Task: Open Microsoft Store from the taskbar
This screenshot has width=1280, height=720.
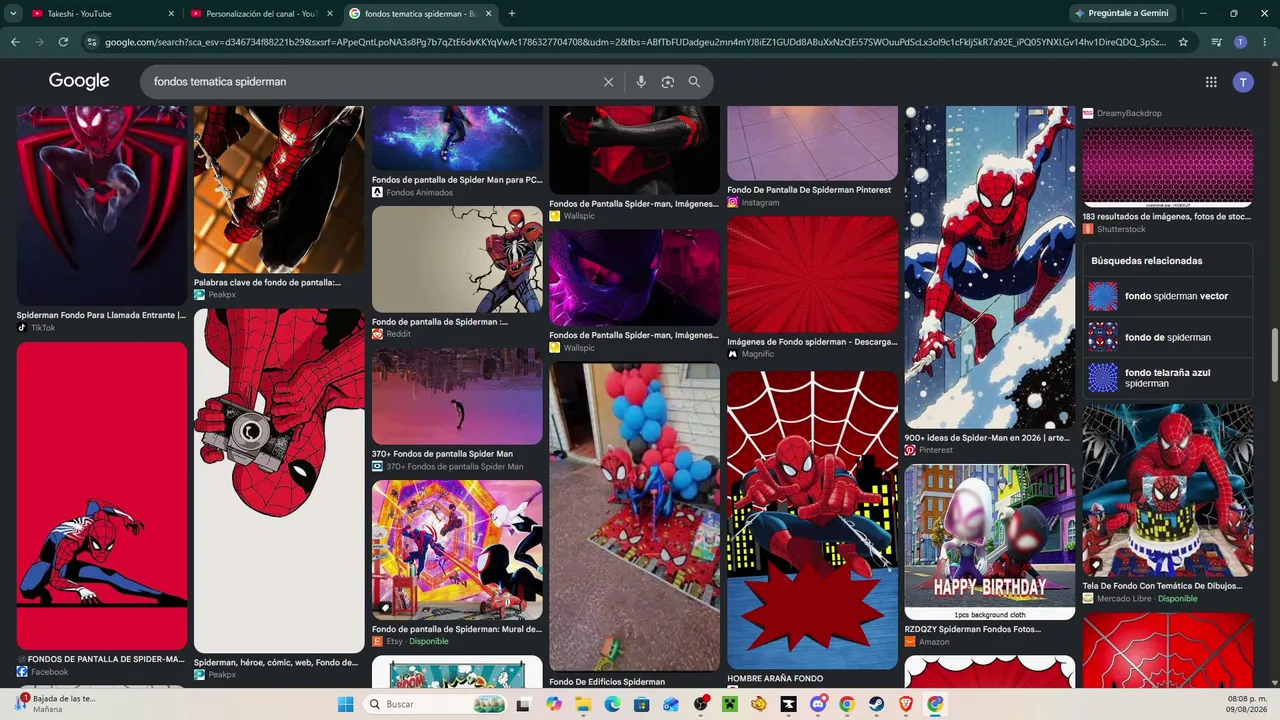Action: click(x=642, y=704)
